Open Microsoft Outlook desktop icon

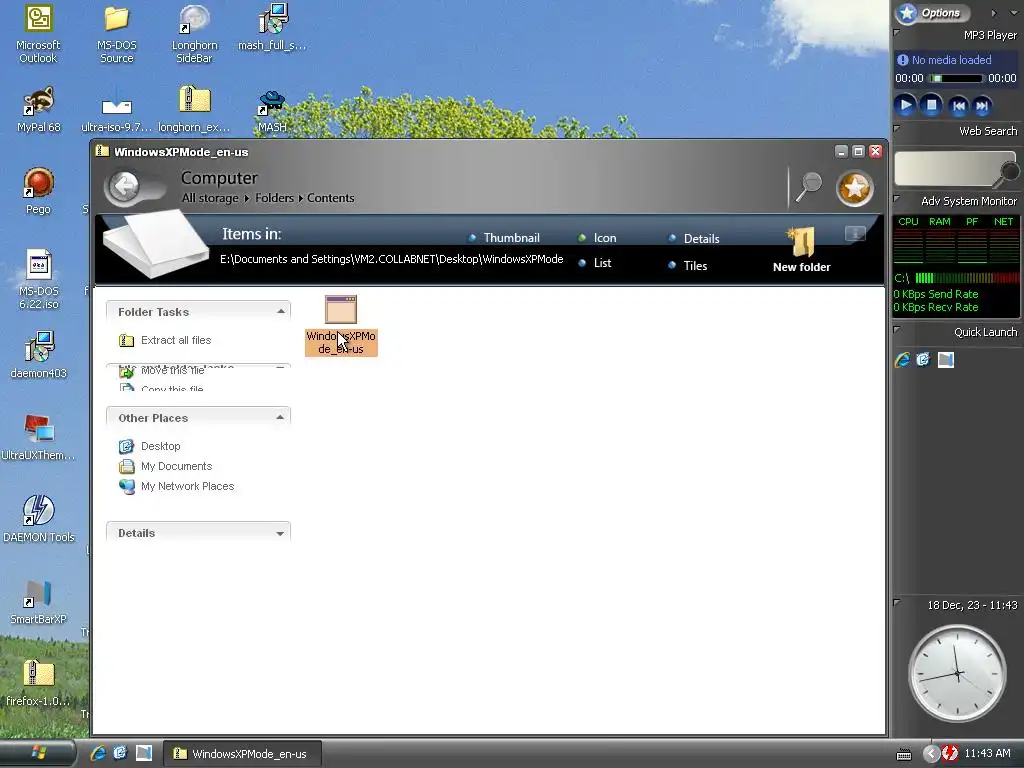[x=38, y=34]
